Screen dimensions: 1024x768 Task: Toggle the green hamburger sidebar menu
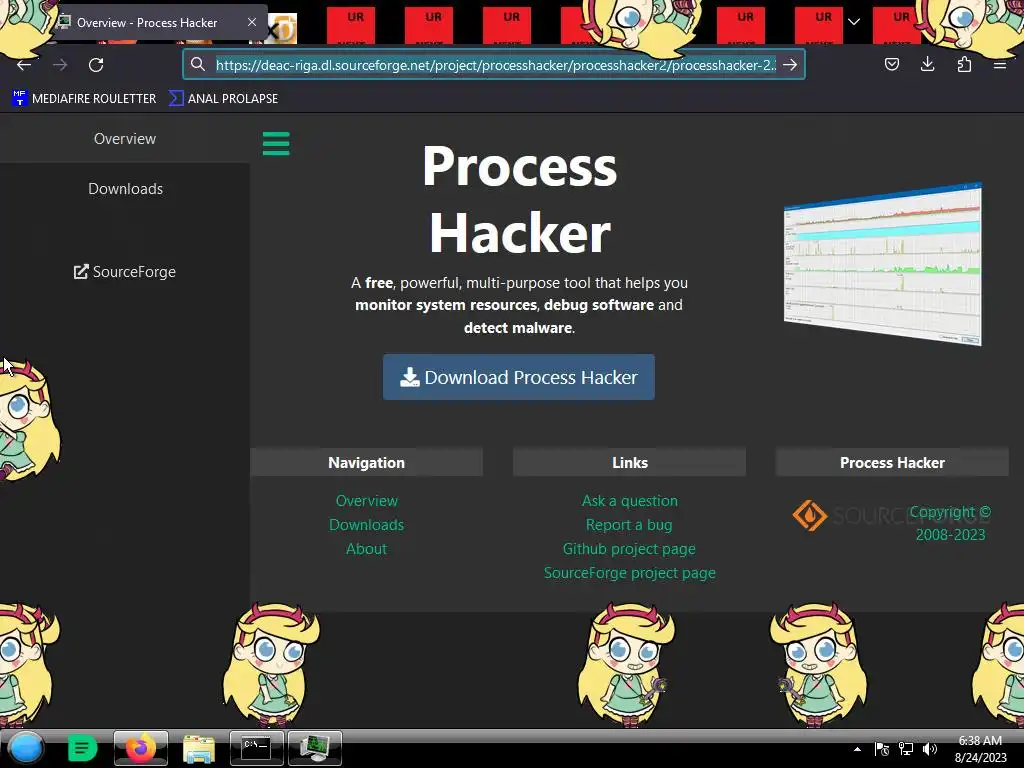click(276, 143)
